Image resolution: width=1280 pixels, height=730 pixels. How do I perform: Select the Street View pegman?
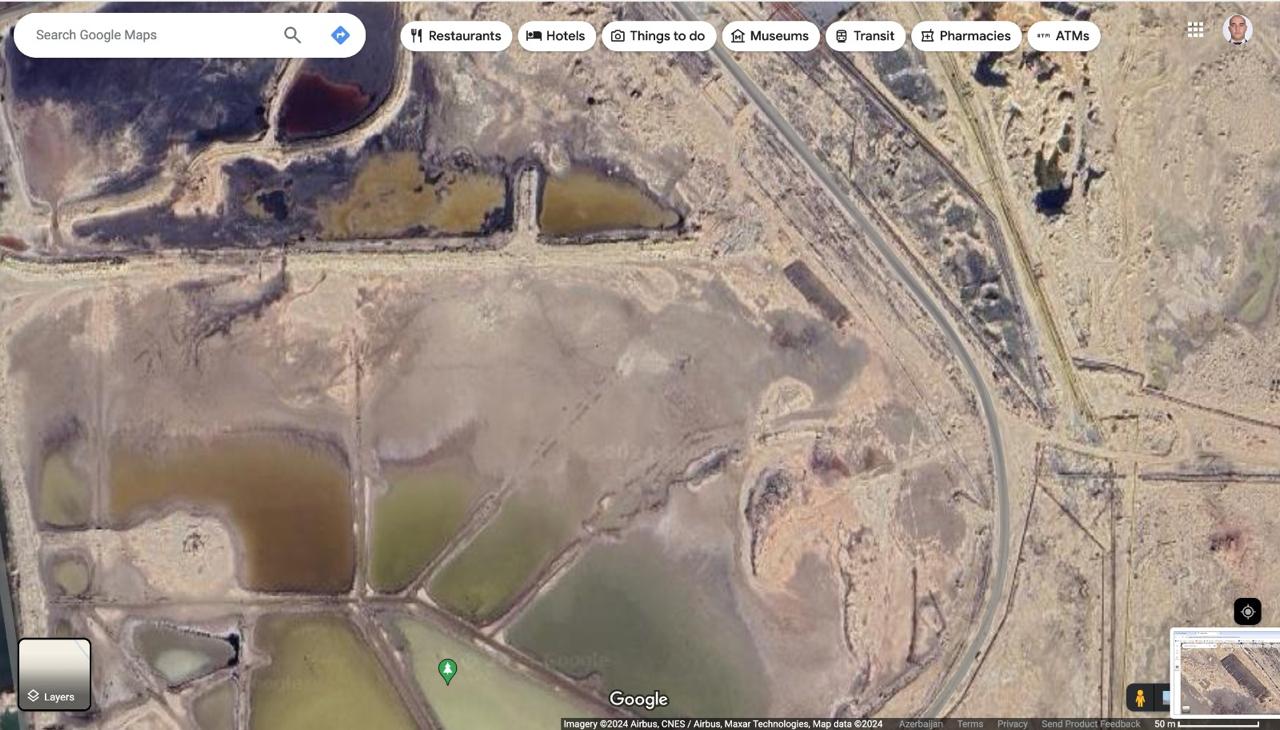[x=1139, y=697]
